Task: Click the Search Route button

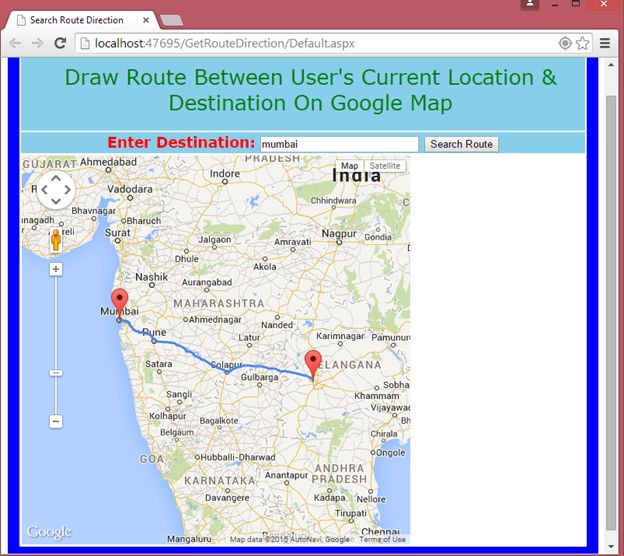Action: pos(461,144)
